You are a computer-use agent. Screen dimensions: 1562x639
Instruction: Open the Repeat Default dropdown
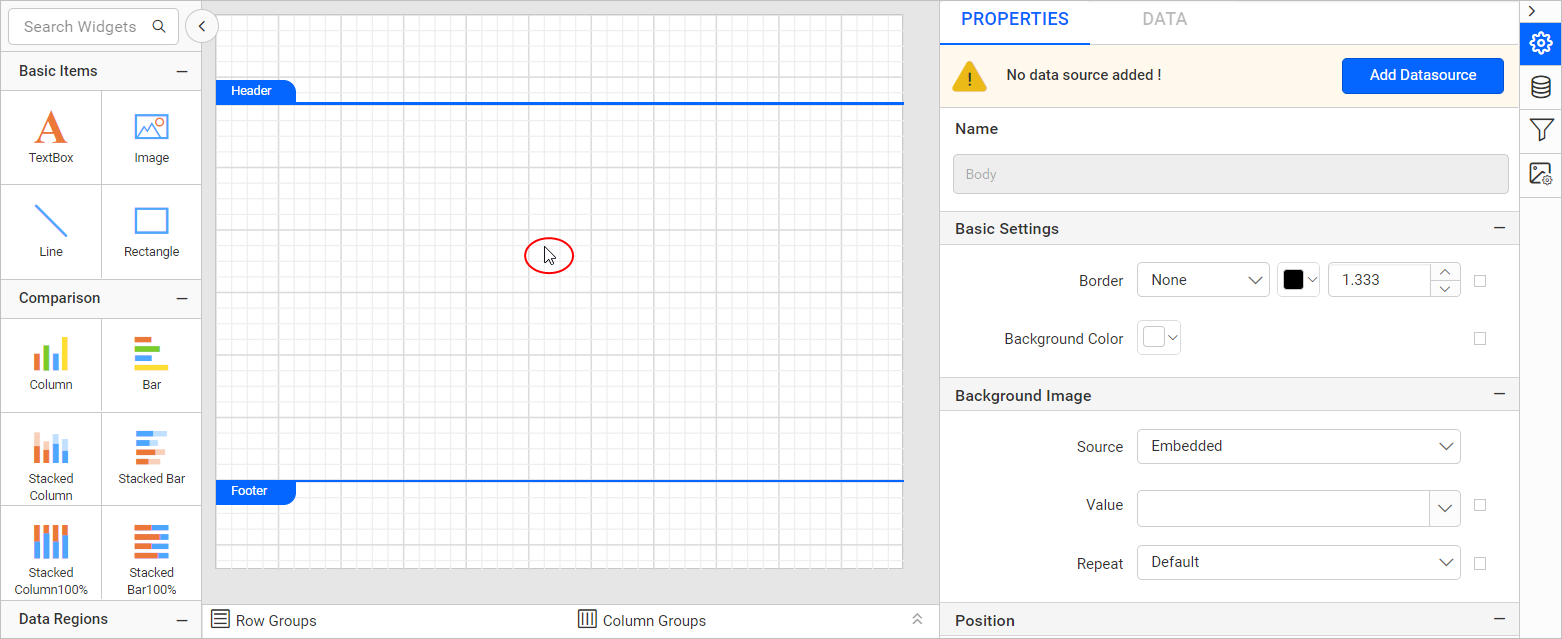pyautogui.click(x=1298, y=562)
